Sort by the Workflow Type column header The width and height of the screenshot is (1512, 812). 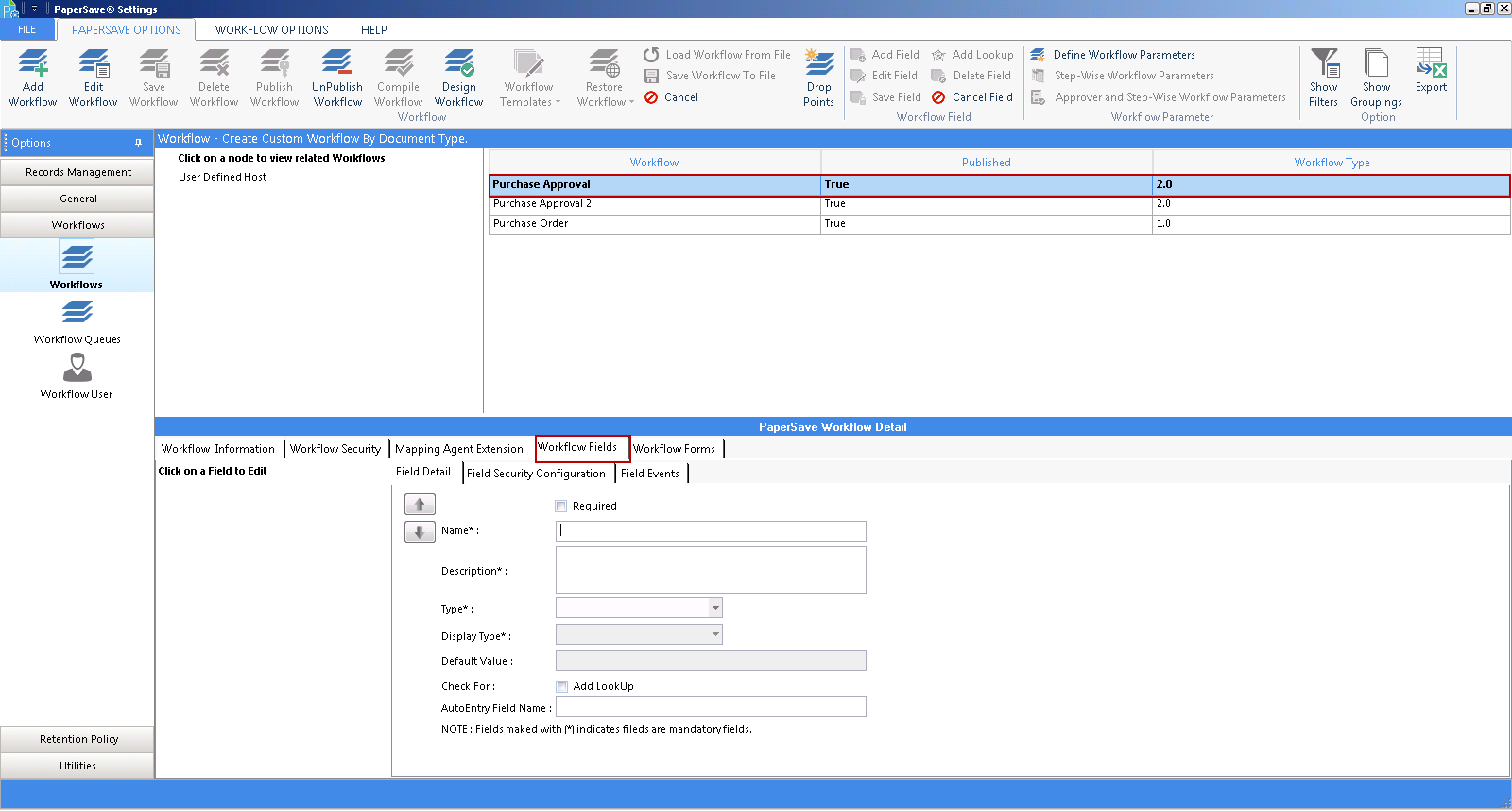1332,163
